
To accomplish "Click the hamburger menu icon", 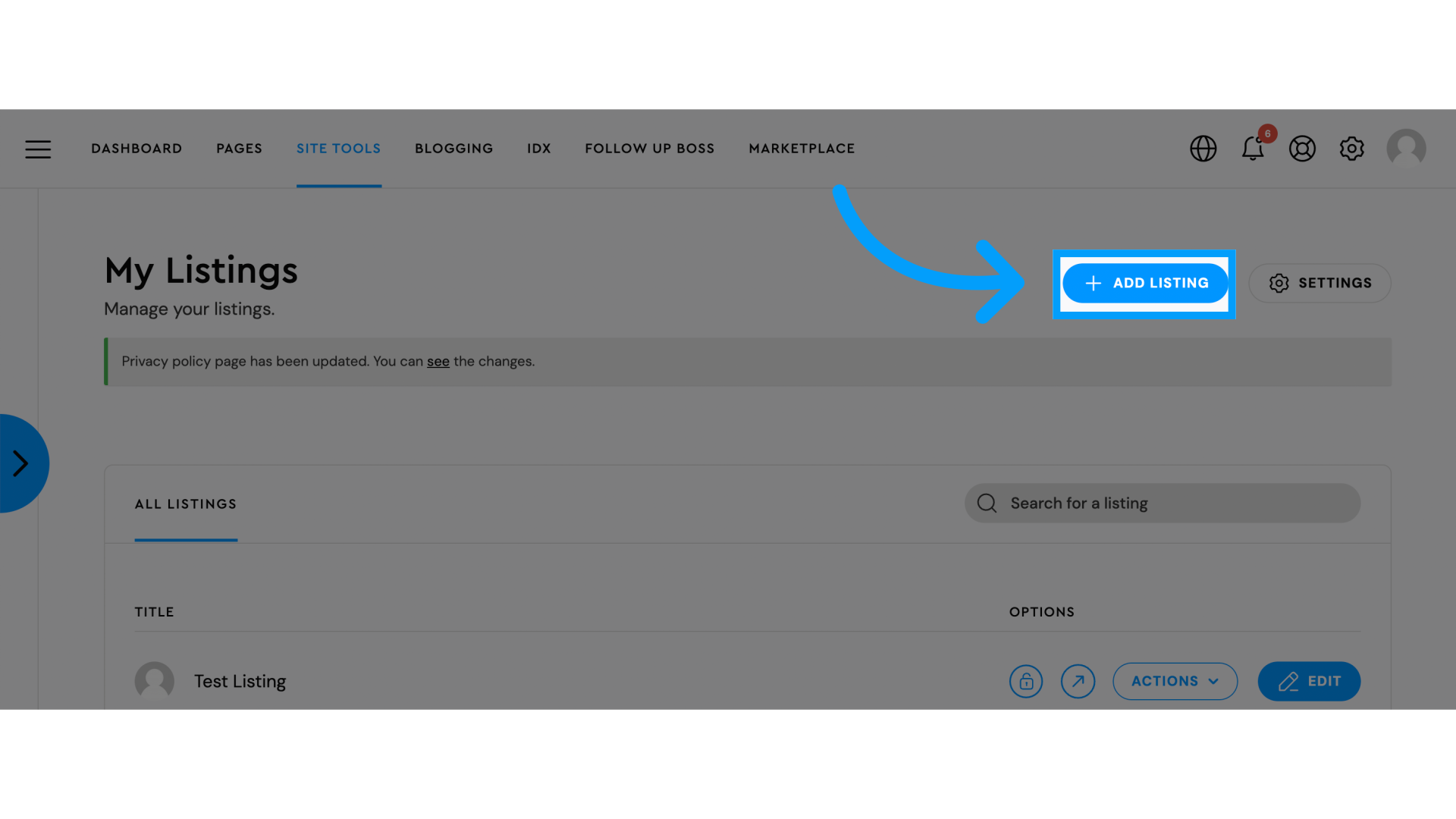I will (37, 148).
